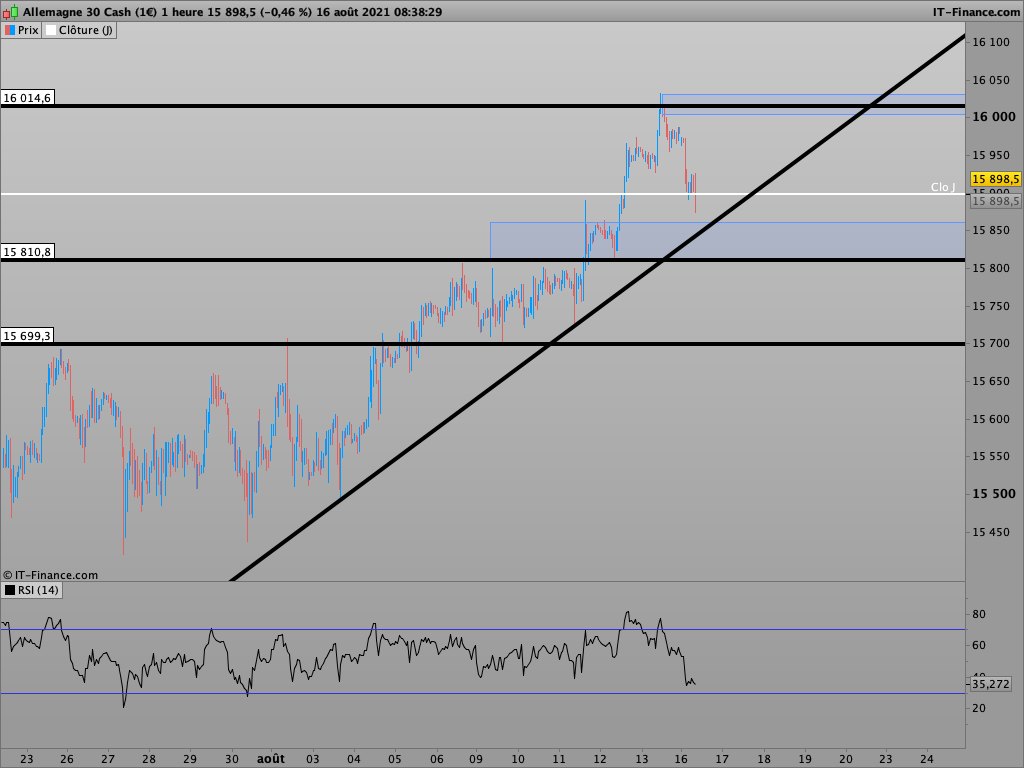Viewport: 1024px width, 768px height.
Task: Select the 16 014,6 horizontal line label
Action: (x=27, y=98)
